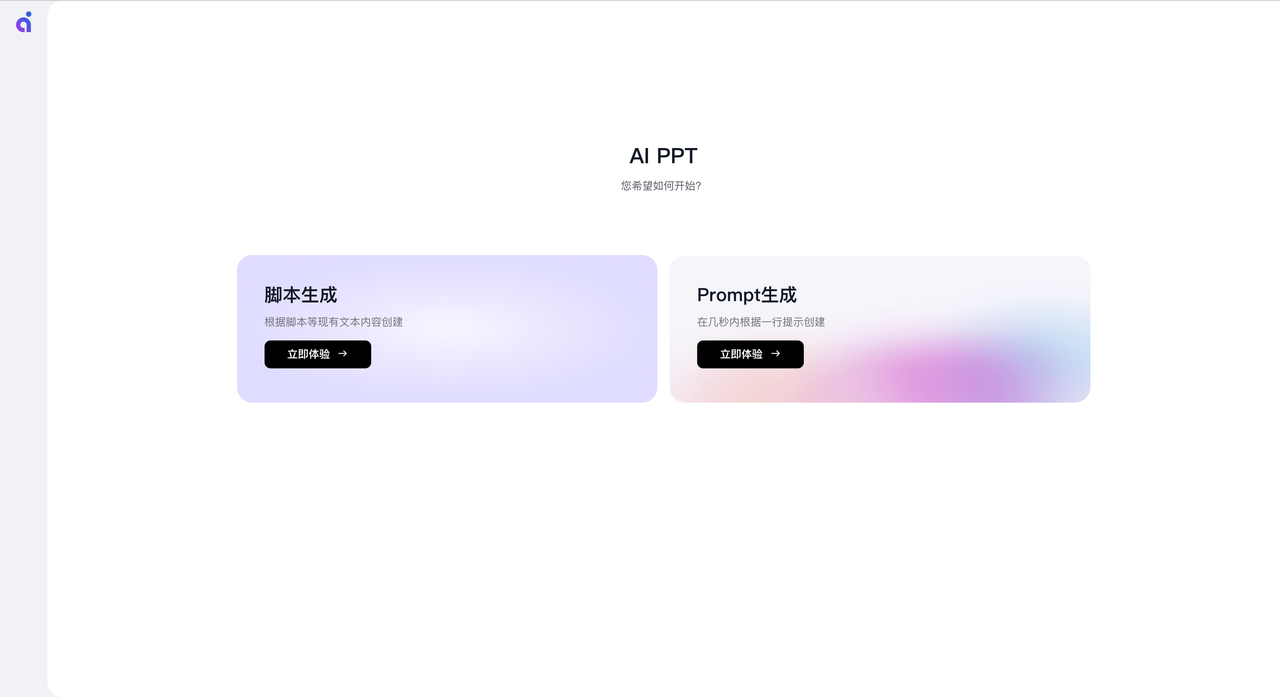Click the gap between the two cards
The image size is (1280, 697).
tap(663, 329)
